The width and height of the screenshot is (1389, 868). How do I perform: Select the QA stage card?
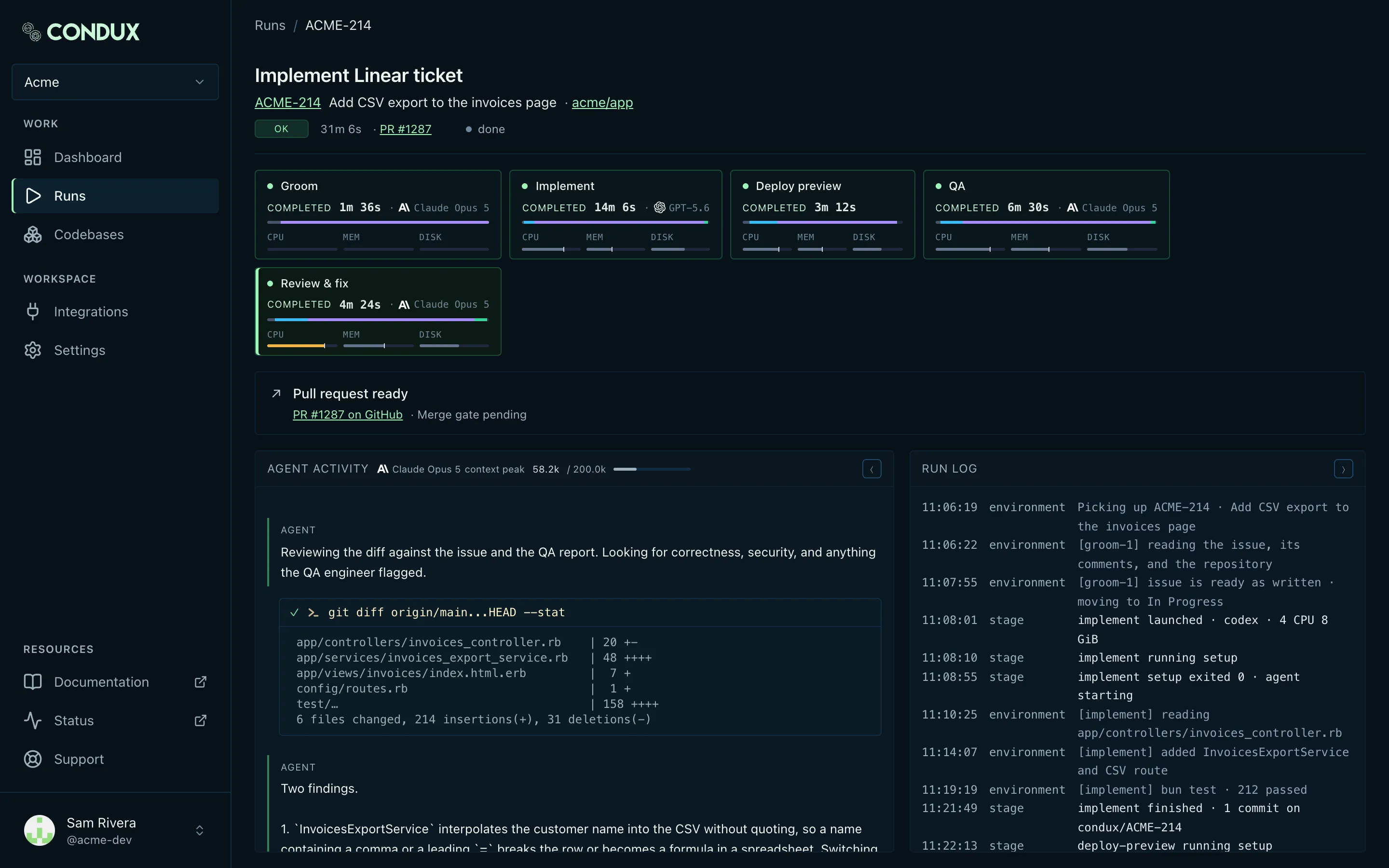click(x=1047, y=214)
